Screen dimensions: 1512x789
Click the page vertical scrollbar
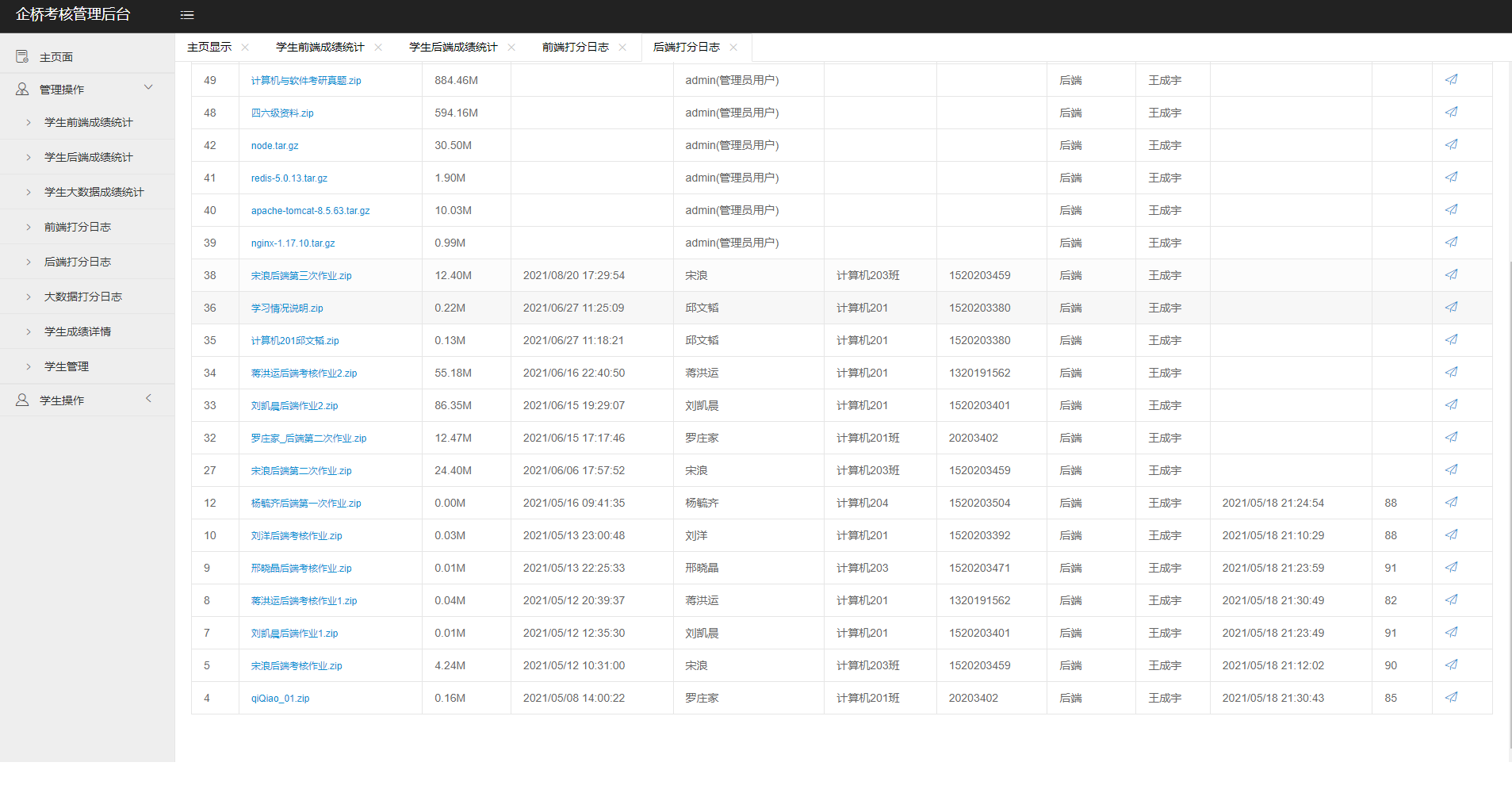tap(1510, 504)
